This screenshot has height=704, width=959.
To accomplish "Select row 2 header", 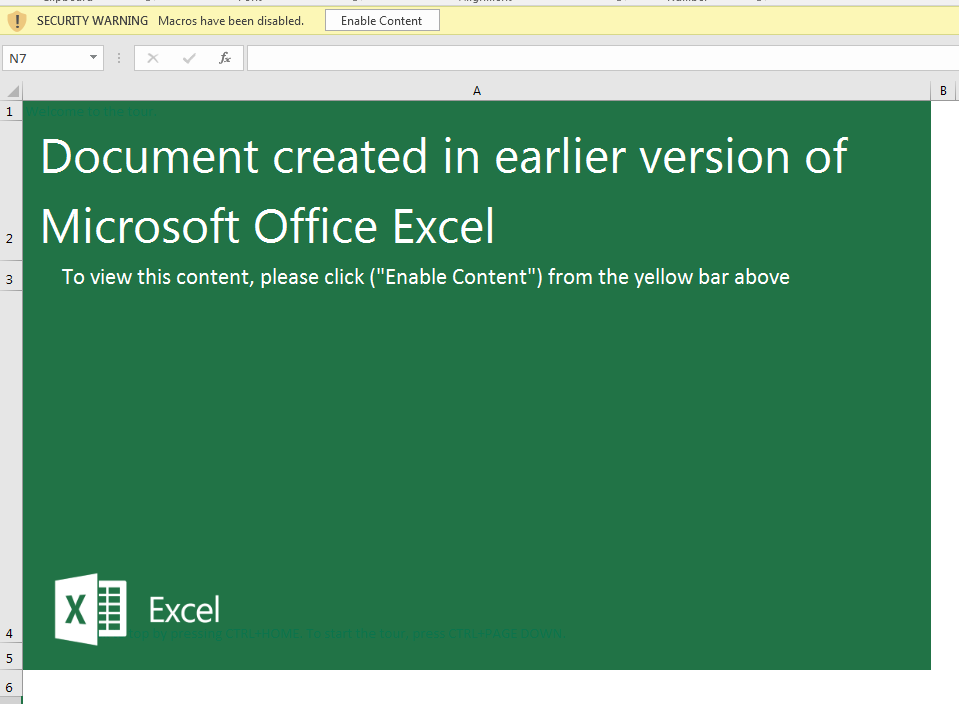I will click(x=10, y=191).
